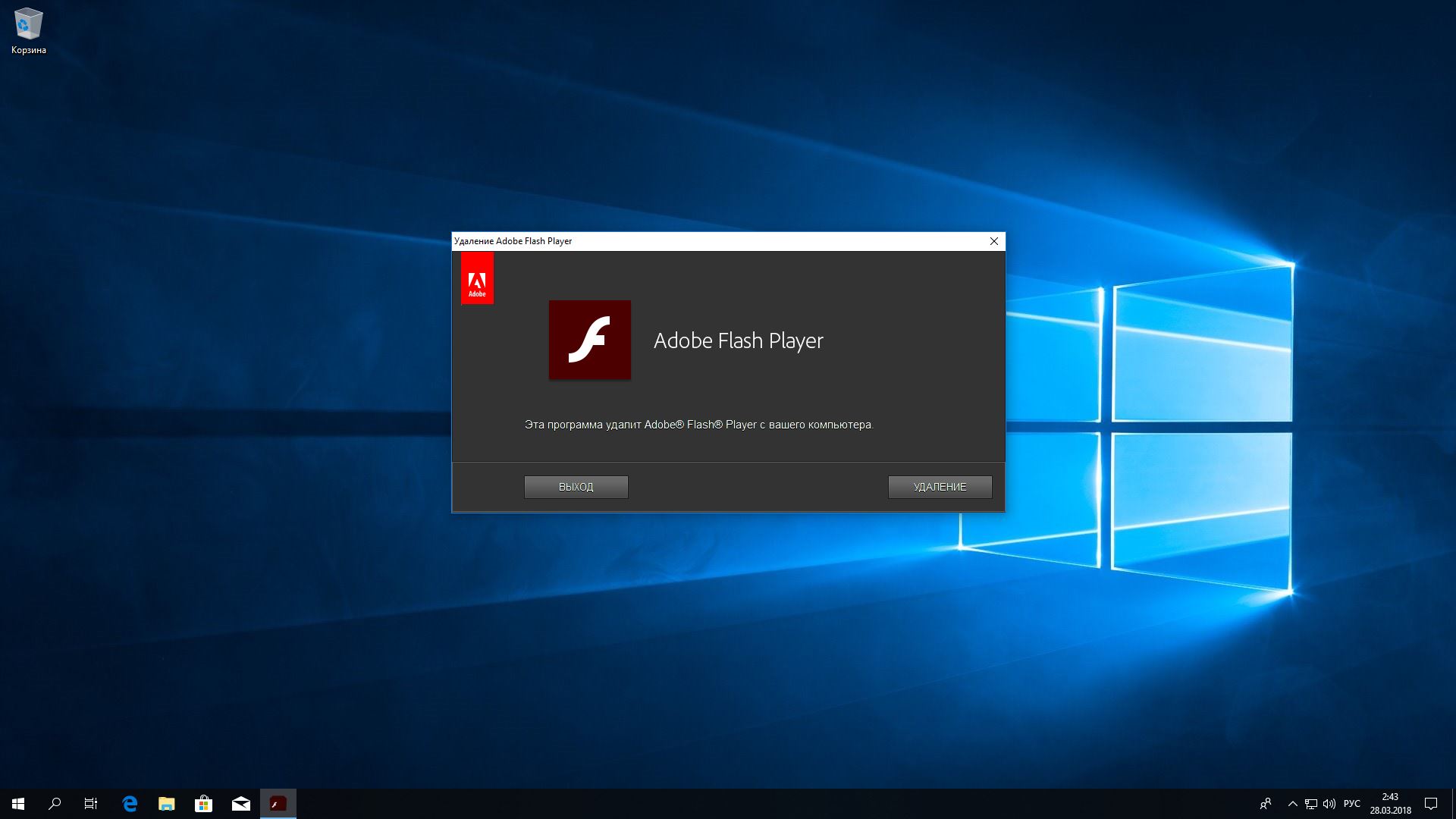Screen dimensions: 1456x819
Task: Open the Recycle Bin (Корзина)
Action: coord(28,25)
